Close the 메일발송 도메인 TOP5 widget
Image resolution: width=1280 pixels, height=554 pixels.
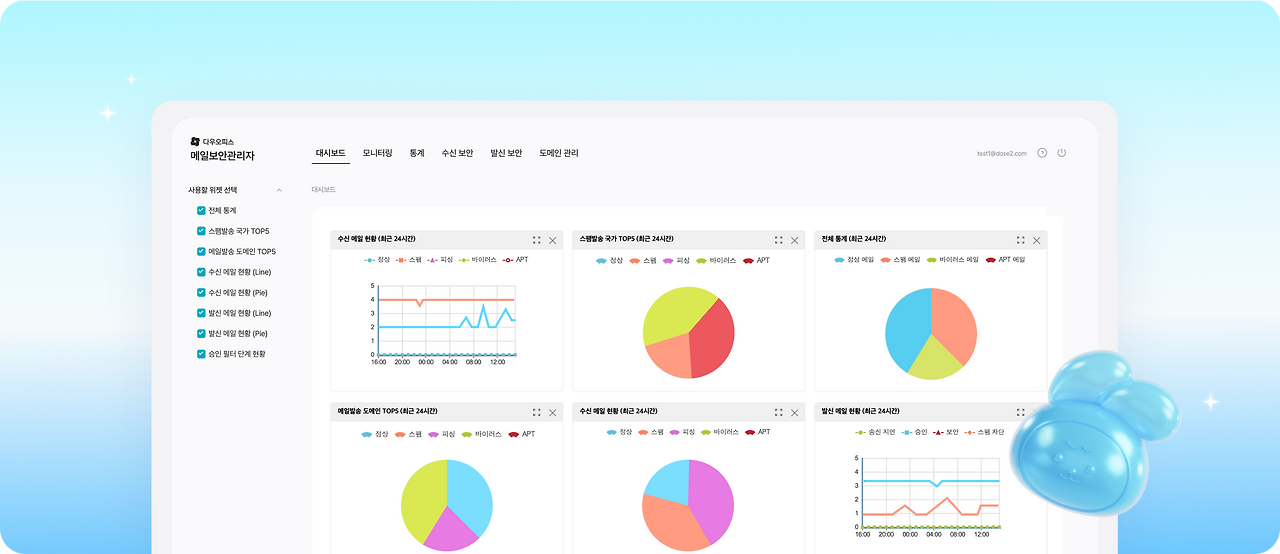coord(552,412)
